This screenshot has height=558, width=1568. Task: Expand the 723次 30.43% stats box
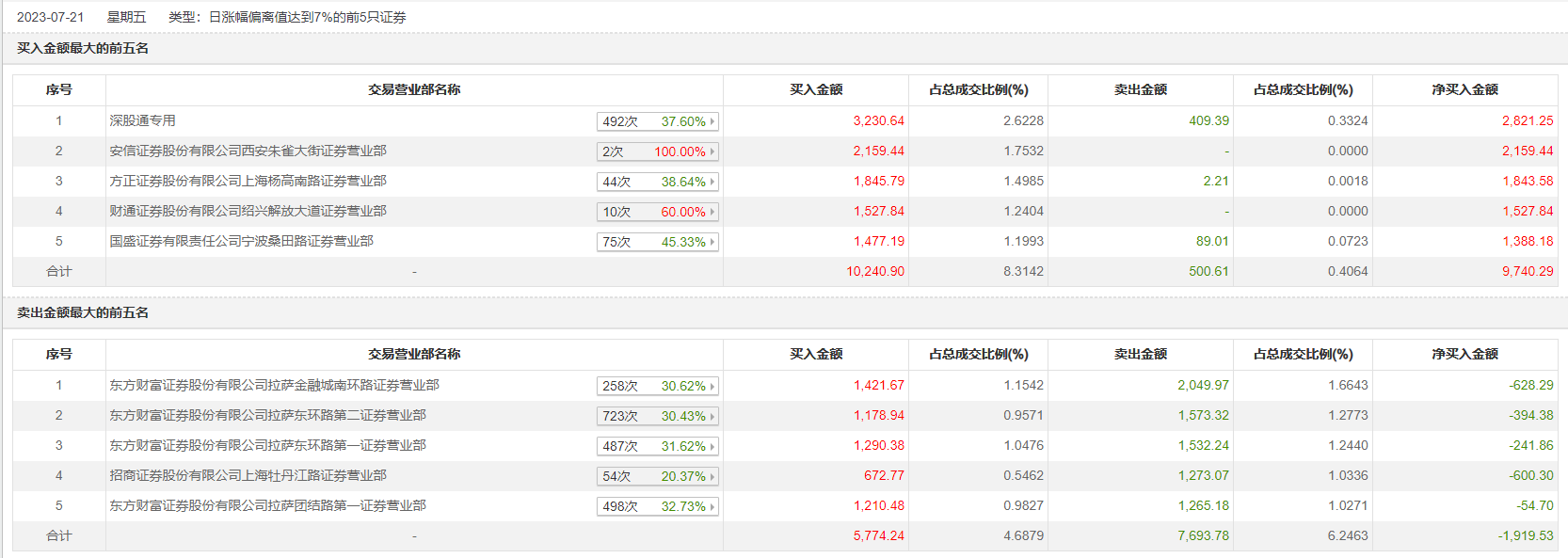(x=657, y=416)
